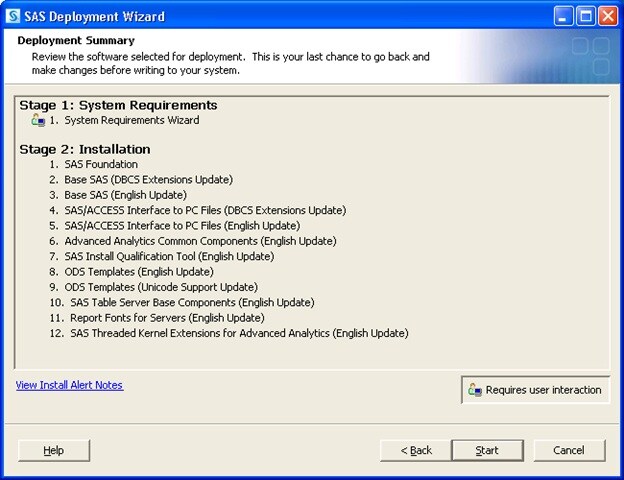Open Help for the deployment summary
Viewport: 624px width, 480px height.
tap(54, 450)
